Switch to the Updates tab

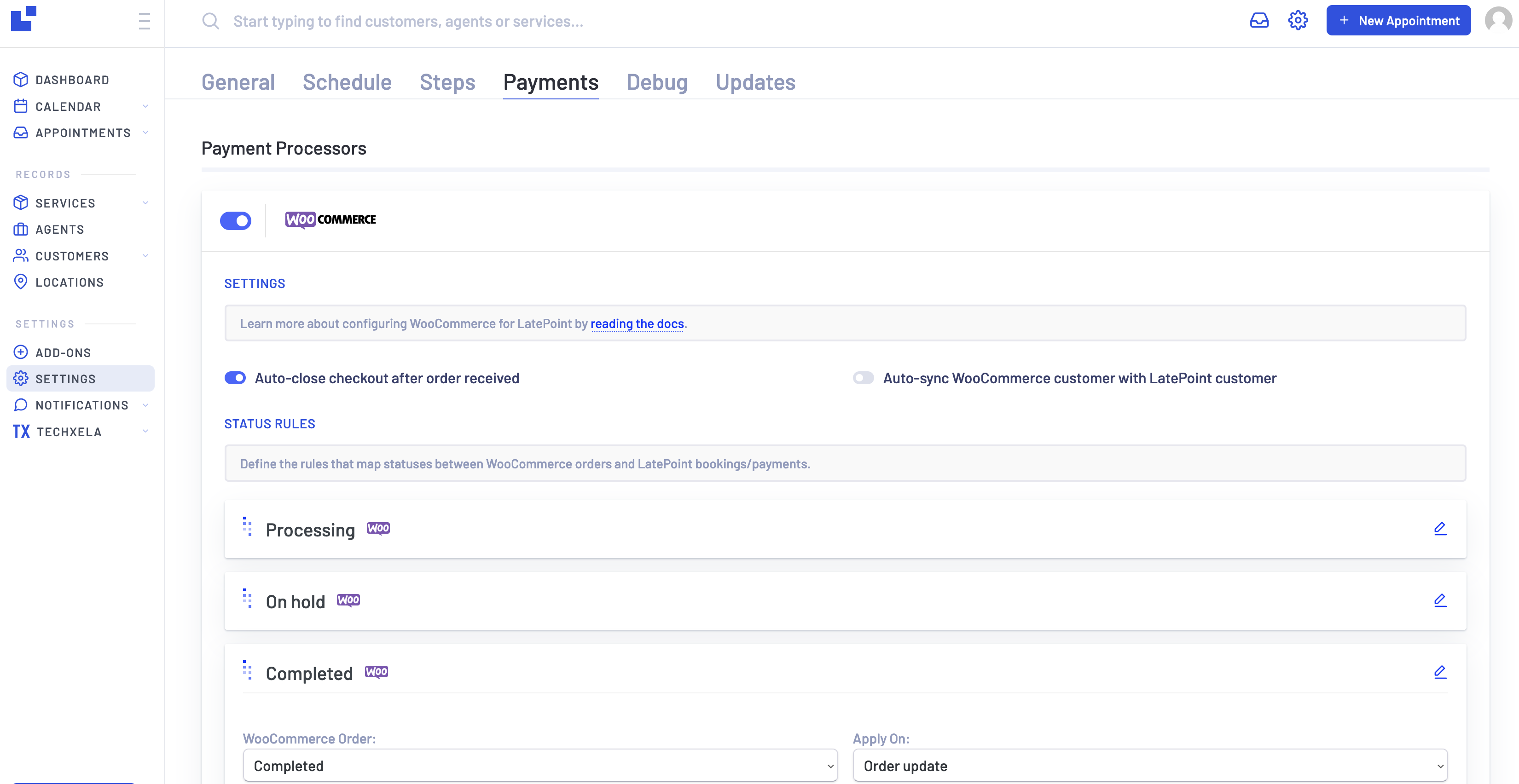tap(755, 82)
